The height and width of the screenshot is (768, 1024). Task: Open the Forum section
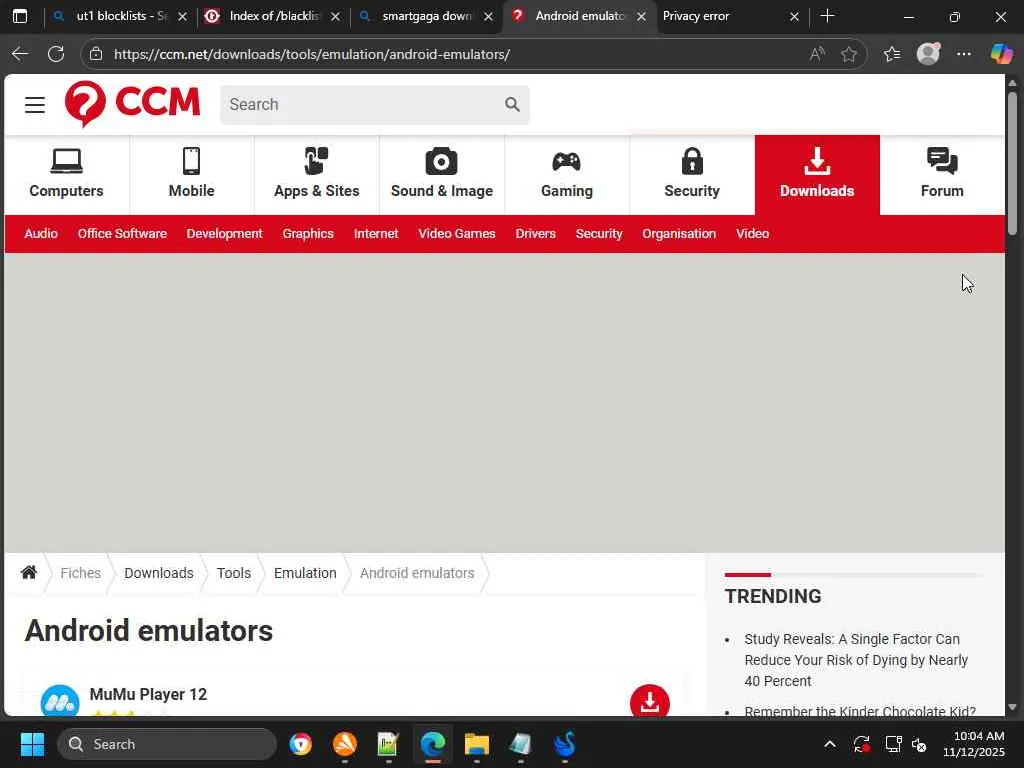[942, 174]
